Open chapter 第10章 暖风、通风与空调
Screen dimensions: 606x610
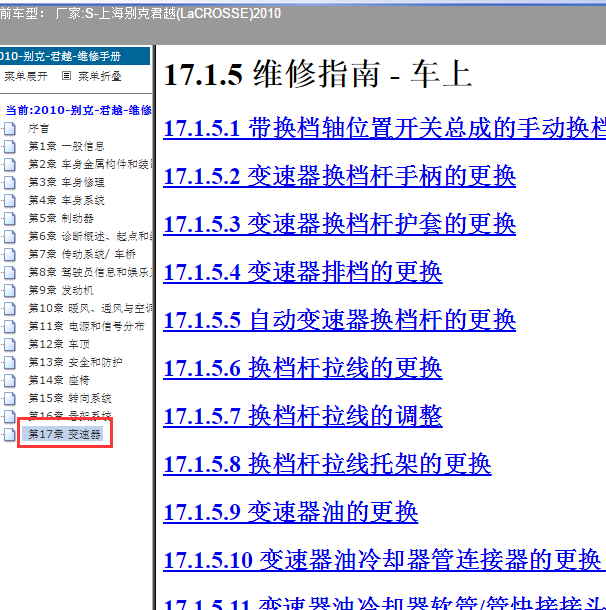click(90, 309)
